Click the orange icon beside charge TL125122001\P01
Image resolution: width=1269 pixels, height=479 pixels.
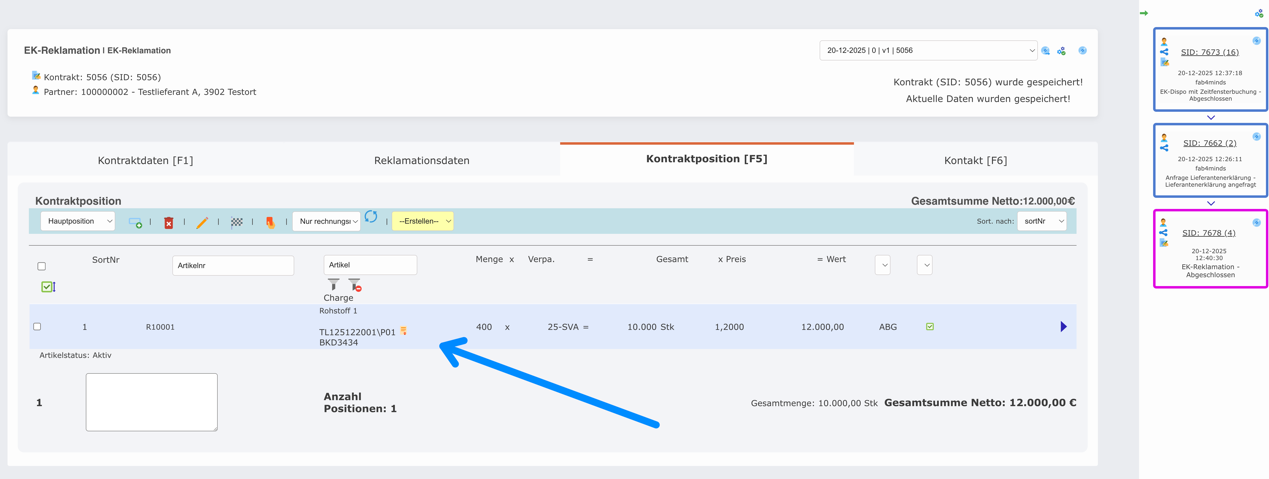(404, 331)
